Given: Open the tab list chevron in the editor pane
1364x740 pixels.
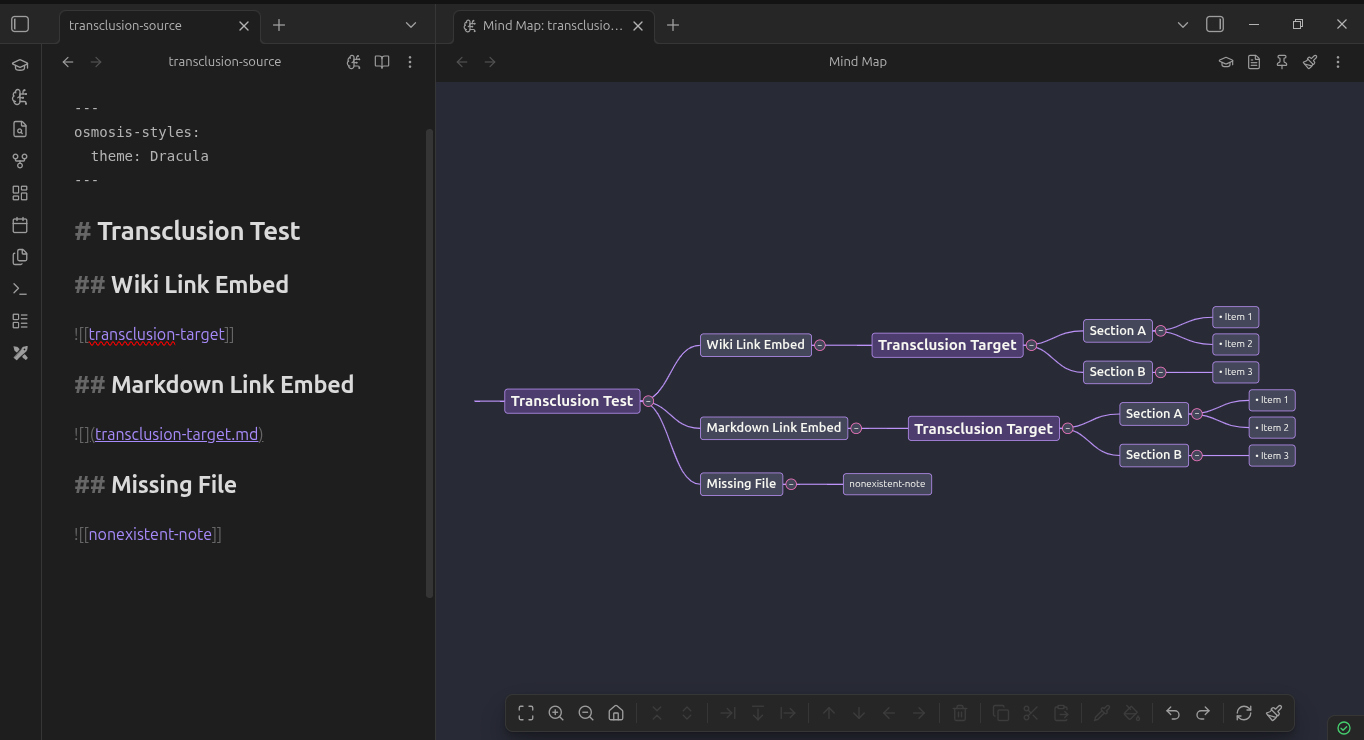Looking at the screenshot, I should coord(410,25).
